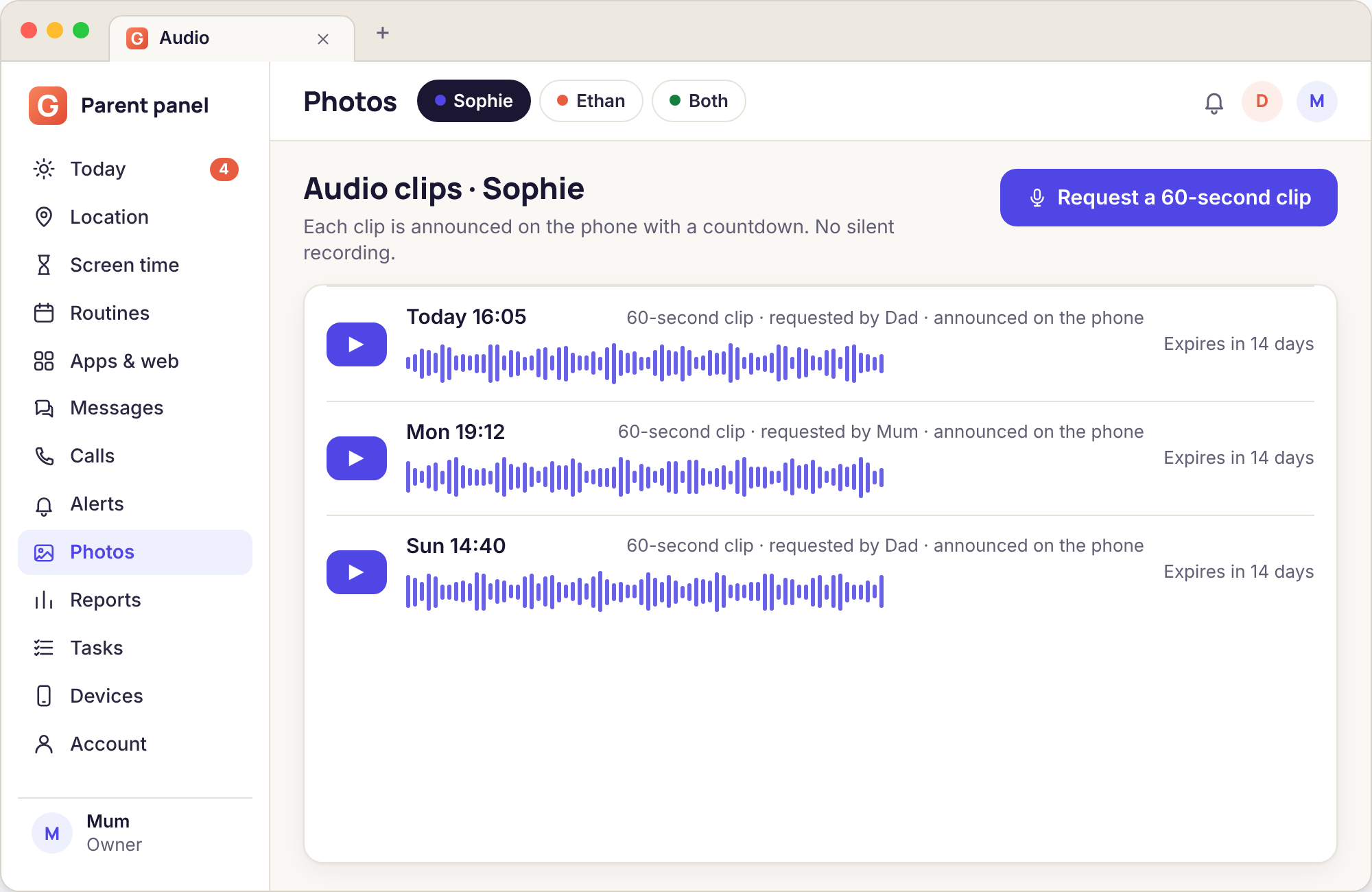Click the Mum avatar at the sidebar bottom
The height and width of the screenshot is (892, 1372).
click(x=52, y=833)
